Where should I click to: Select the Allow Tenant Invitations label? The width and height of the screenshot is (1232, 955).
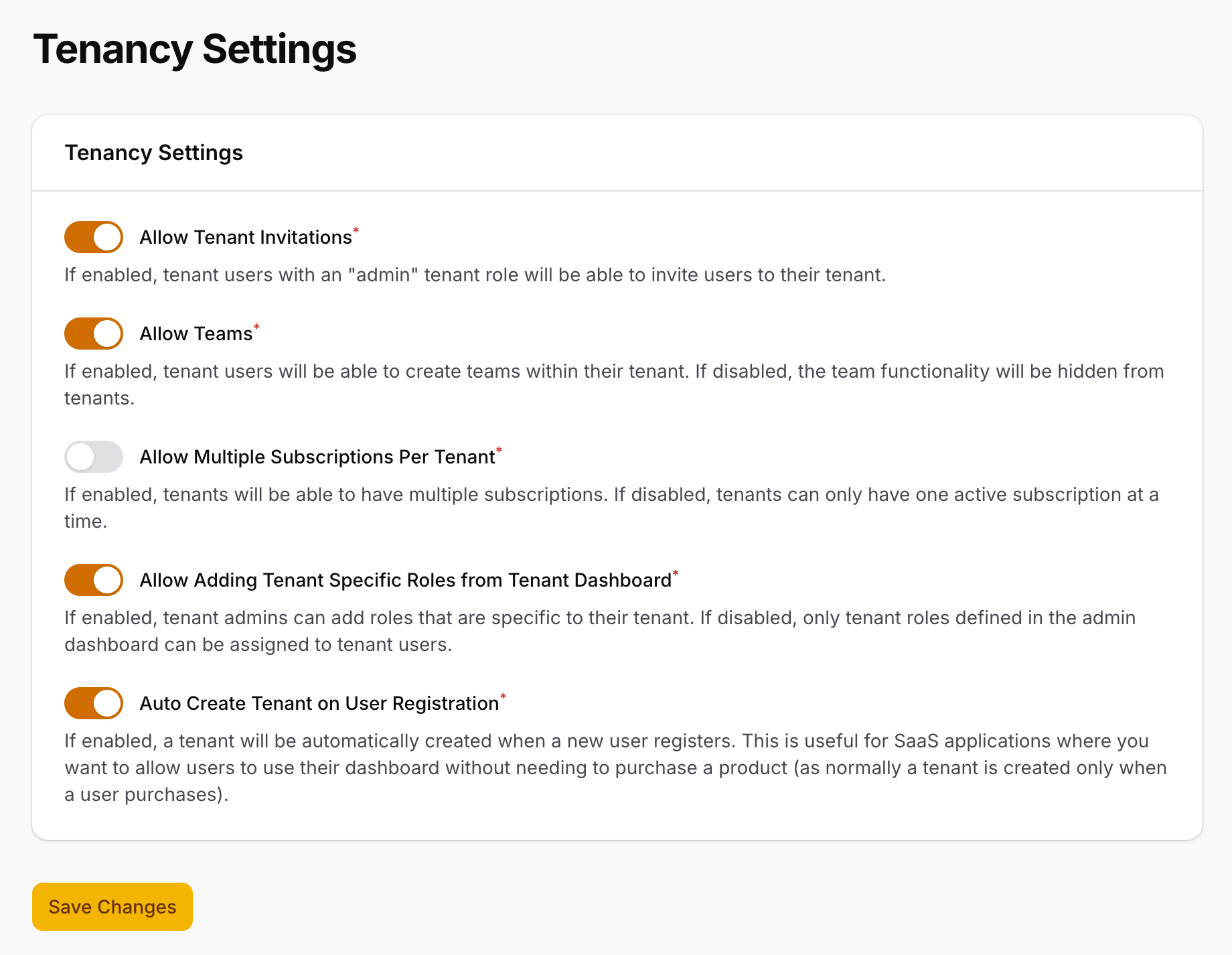point(246,236)
